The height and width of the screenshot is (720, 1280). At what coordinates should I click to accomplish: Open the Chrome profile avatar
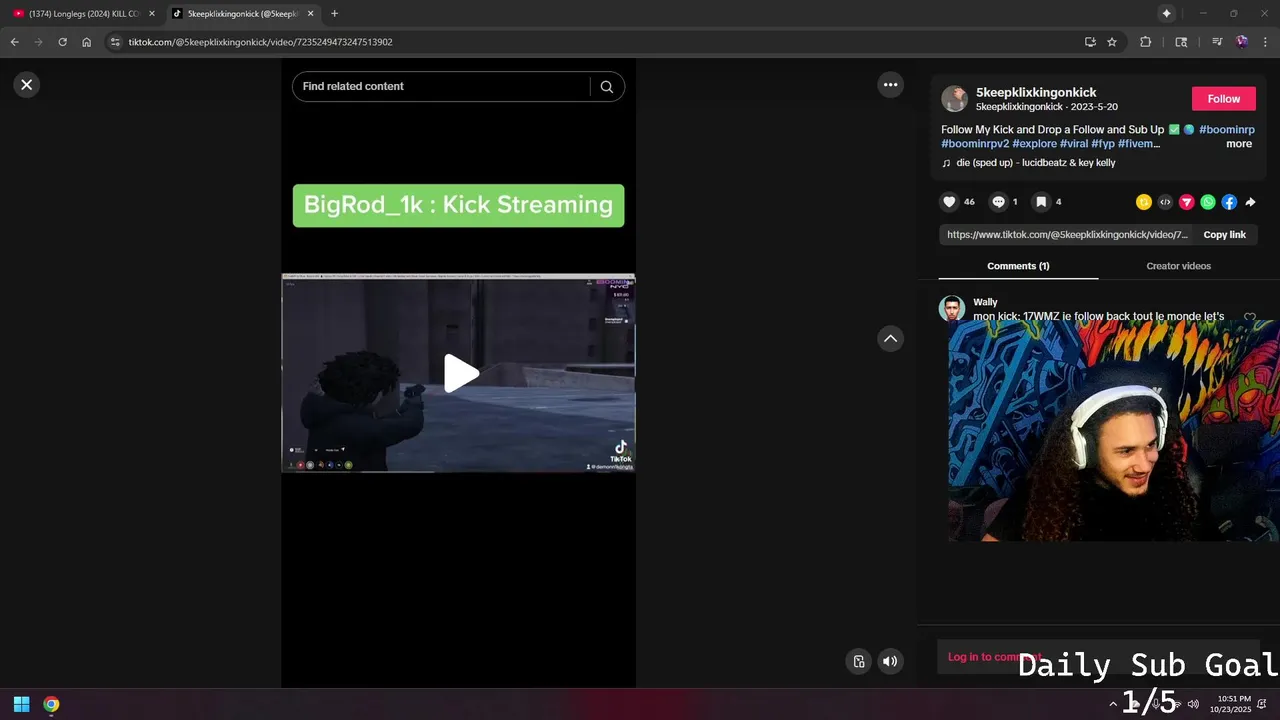click(1241, 42)
